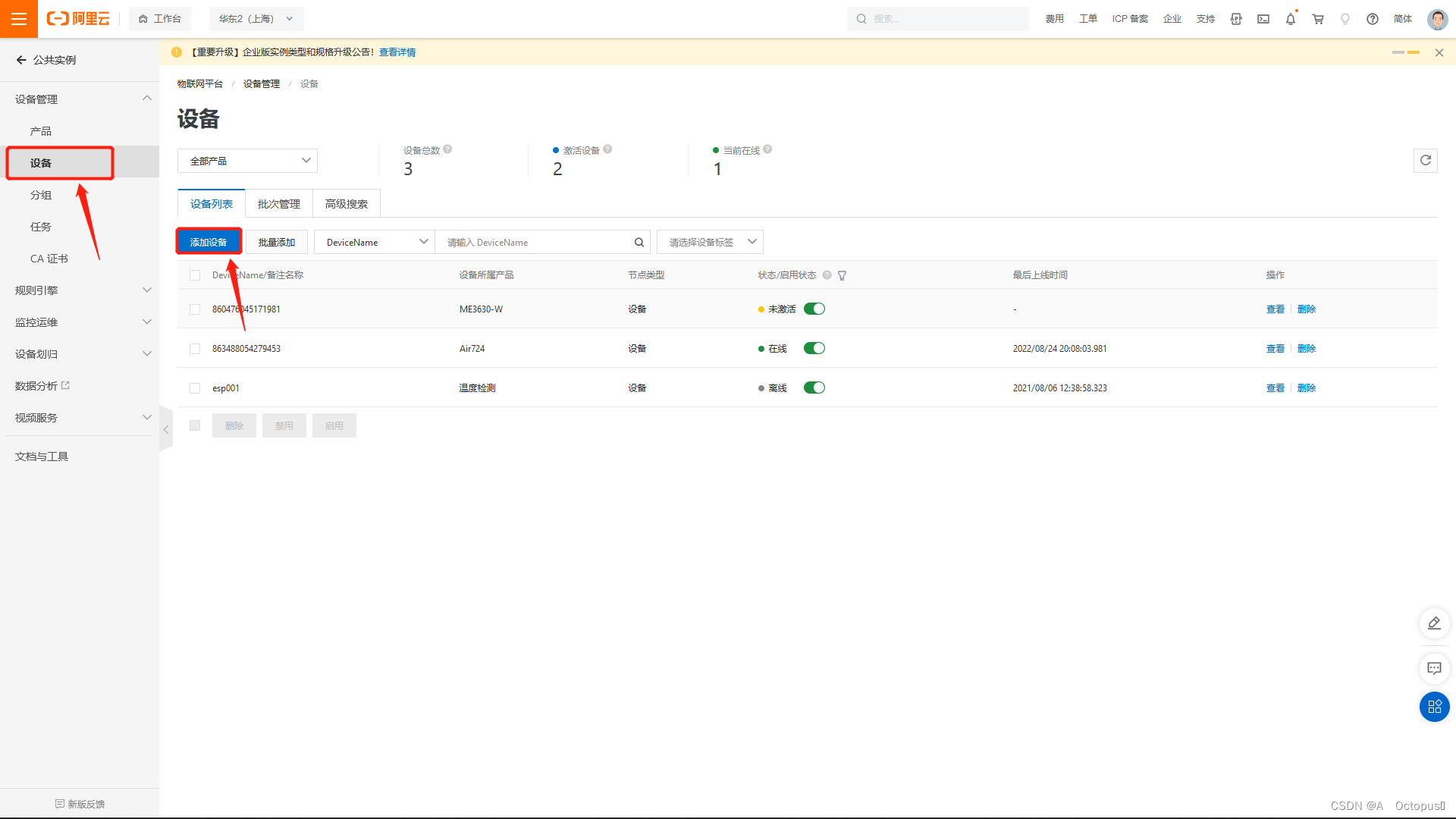The width and height of the screenshot is (1456, 819).
Task: Open the user avatar menu
Action: [1437, 19]
